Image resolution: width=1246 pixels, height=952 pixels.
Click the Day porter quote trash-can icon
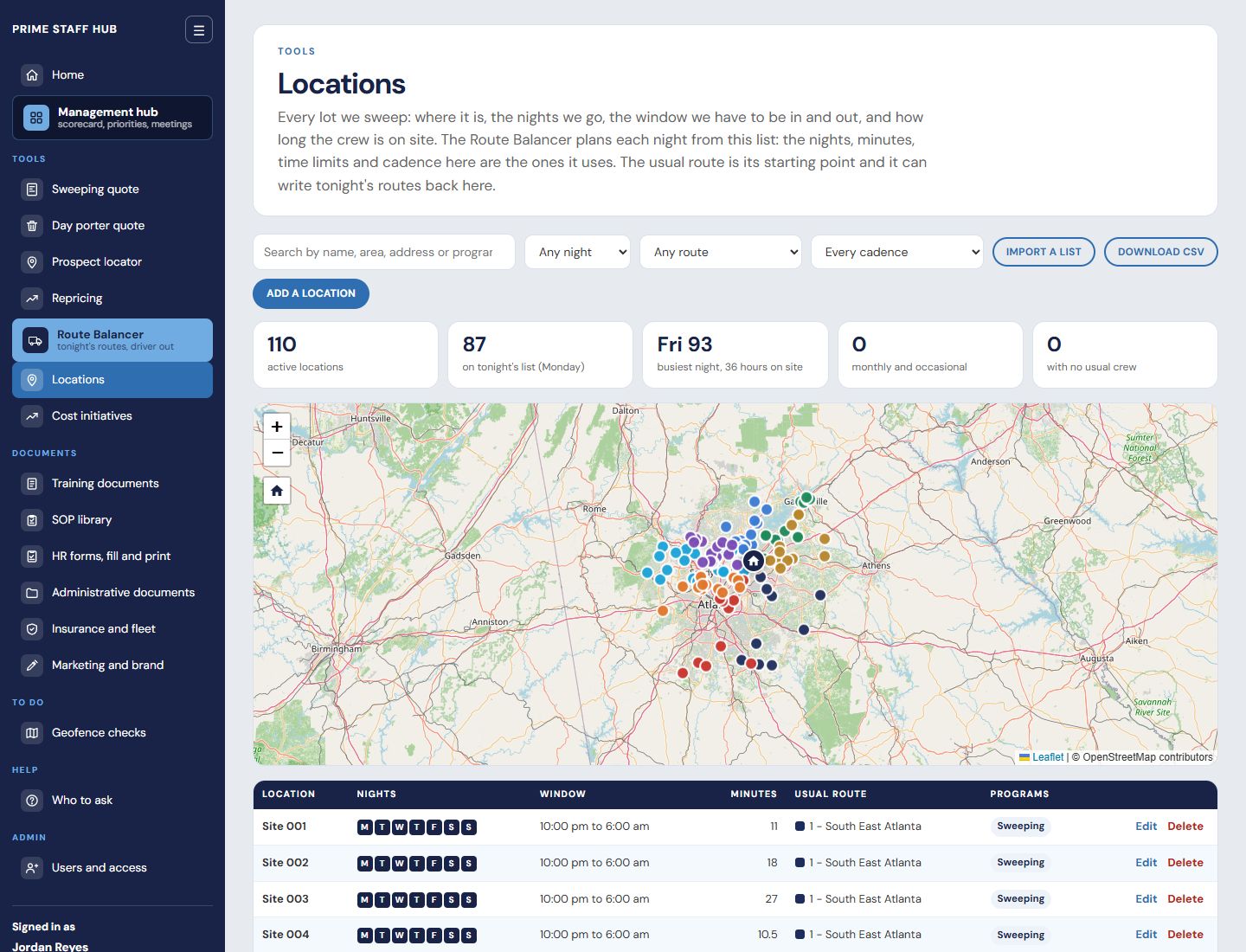coord(32,226)
